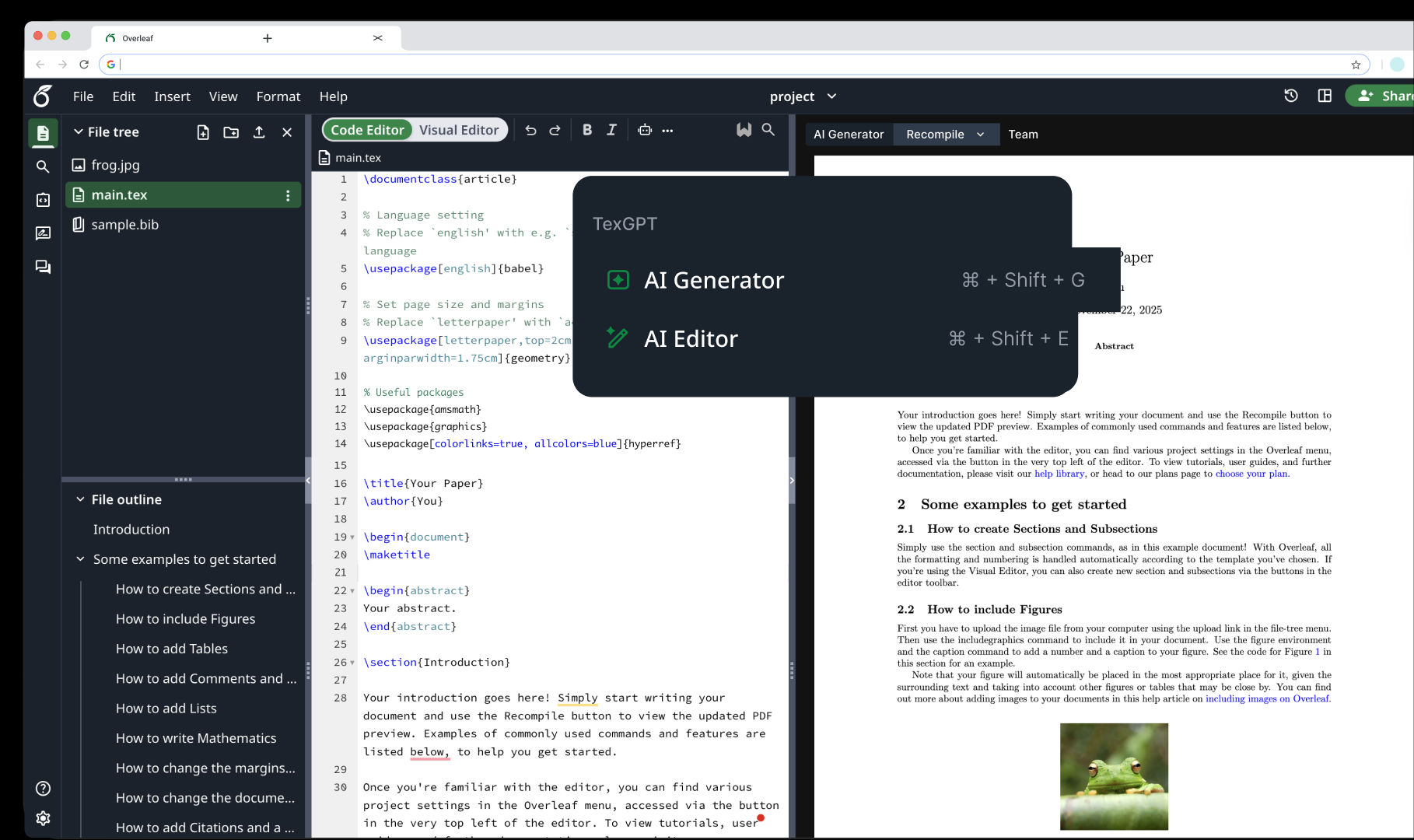
Task: Open the Overleaf home logo
Action: pos(43,96)
